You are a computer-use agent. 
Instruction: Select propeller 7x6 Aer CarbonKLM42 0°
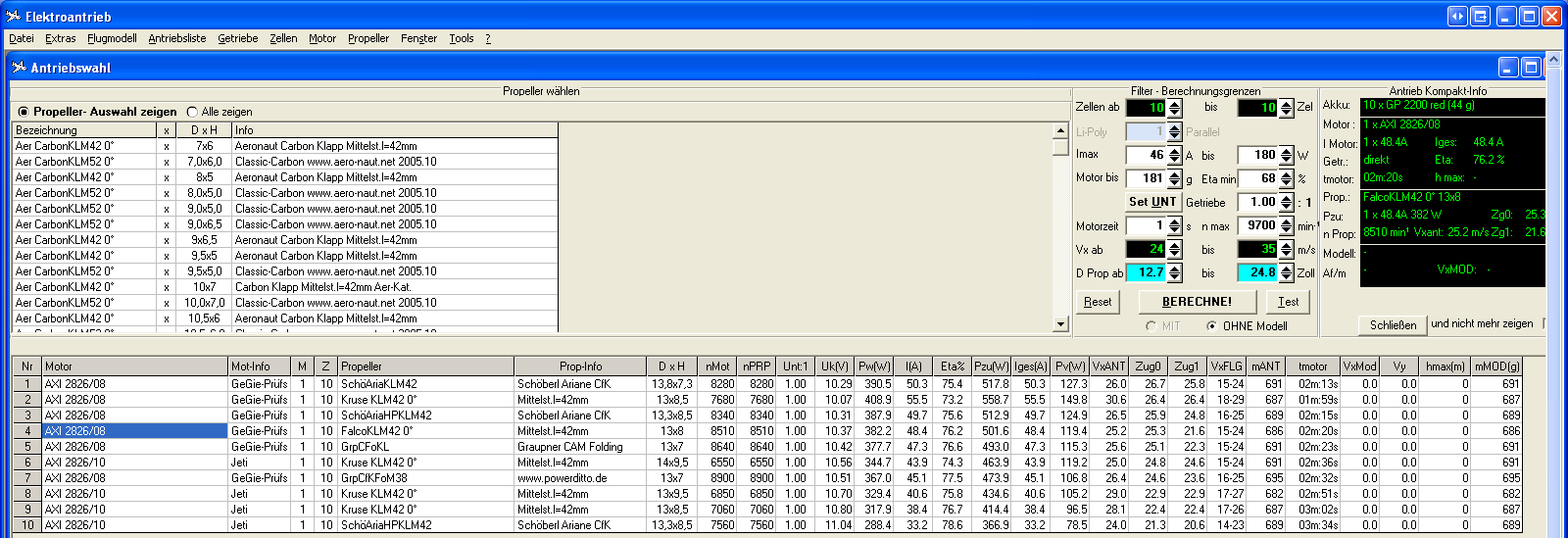(x=285, y=146)
